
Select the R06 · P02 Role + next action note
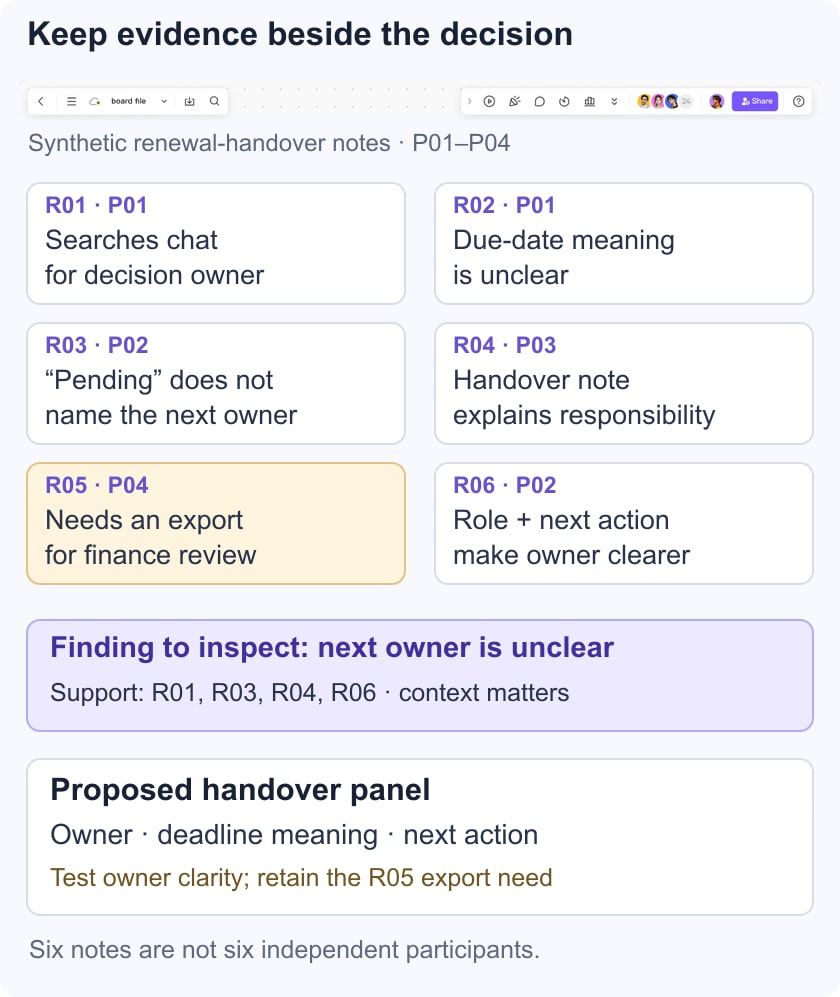pos(624,523)
